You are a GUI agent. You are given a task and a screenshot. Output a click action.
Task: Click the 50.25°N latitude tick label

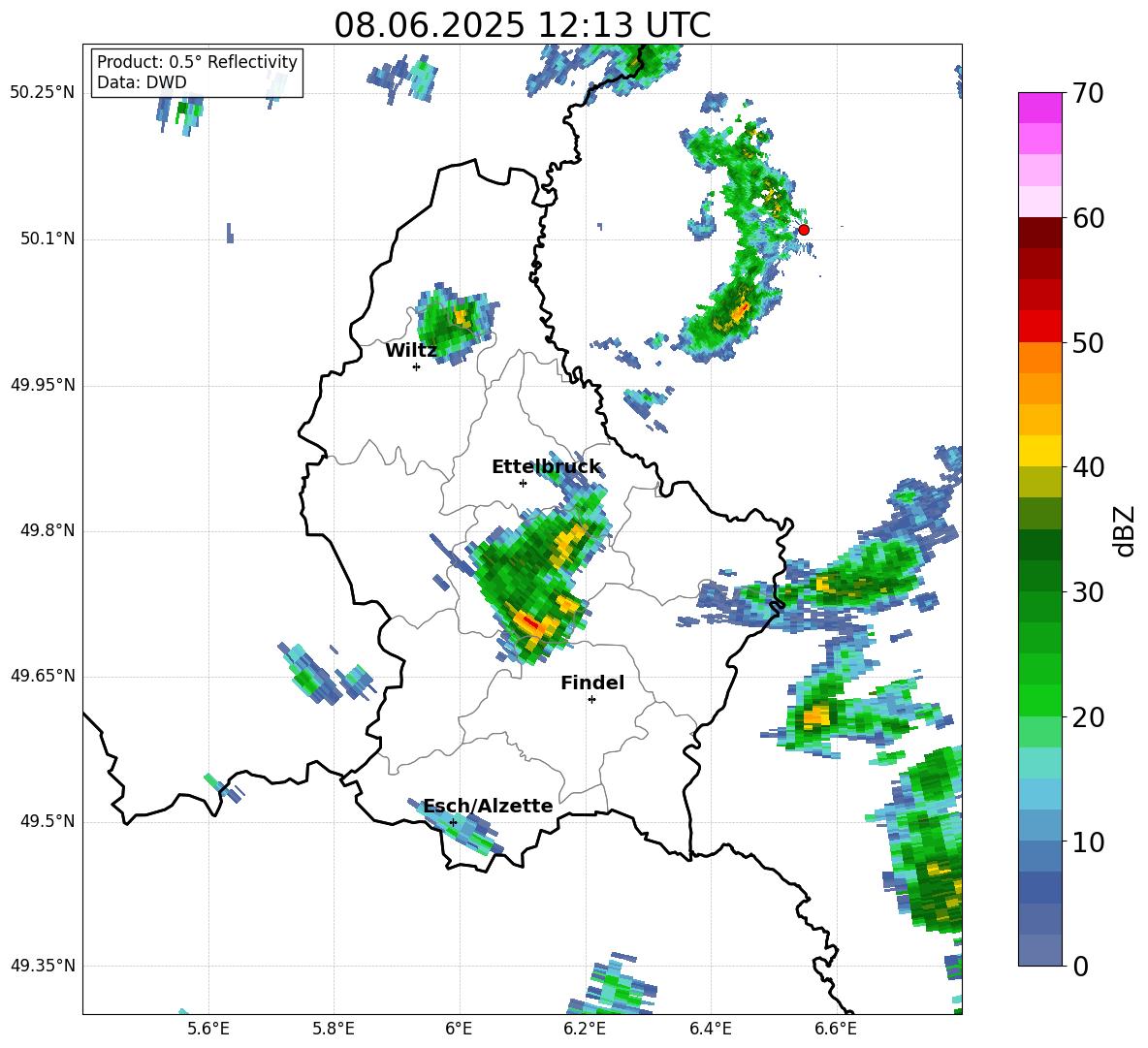click(x=43, y=93)
